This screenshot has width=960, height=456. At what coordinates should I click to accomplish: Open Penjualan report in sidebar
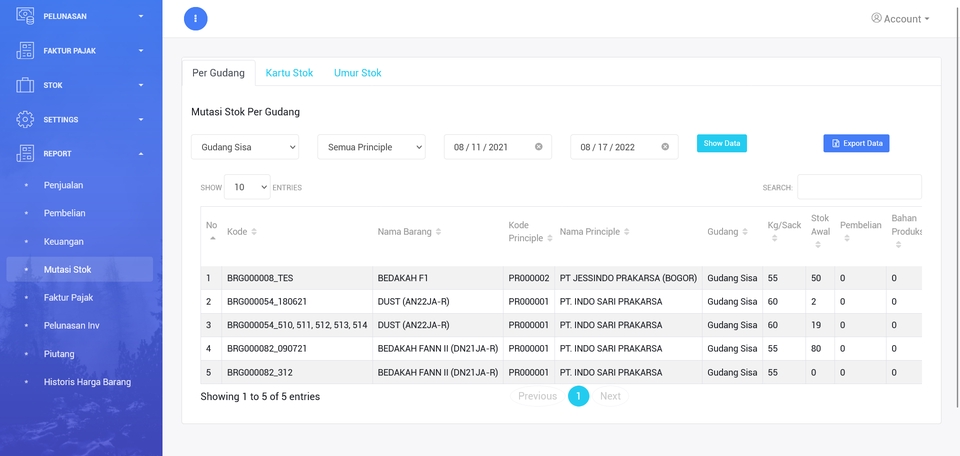[64, 185]
